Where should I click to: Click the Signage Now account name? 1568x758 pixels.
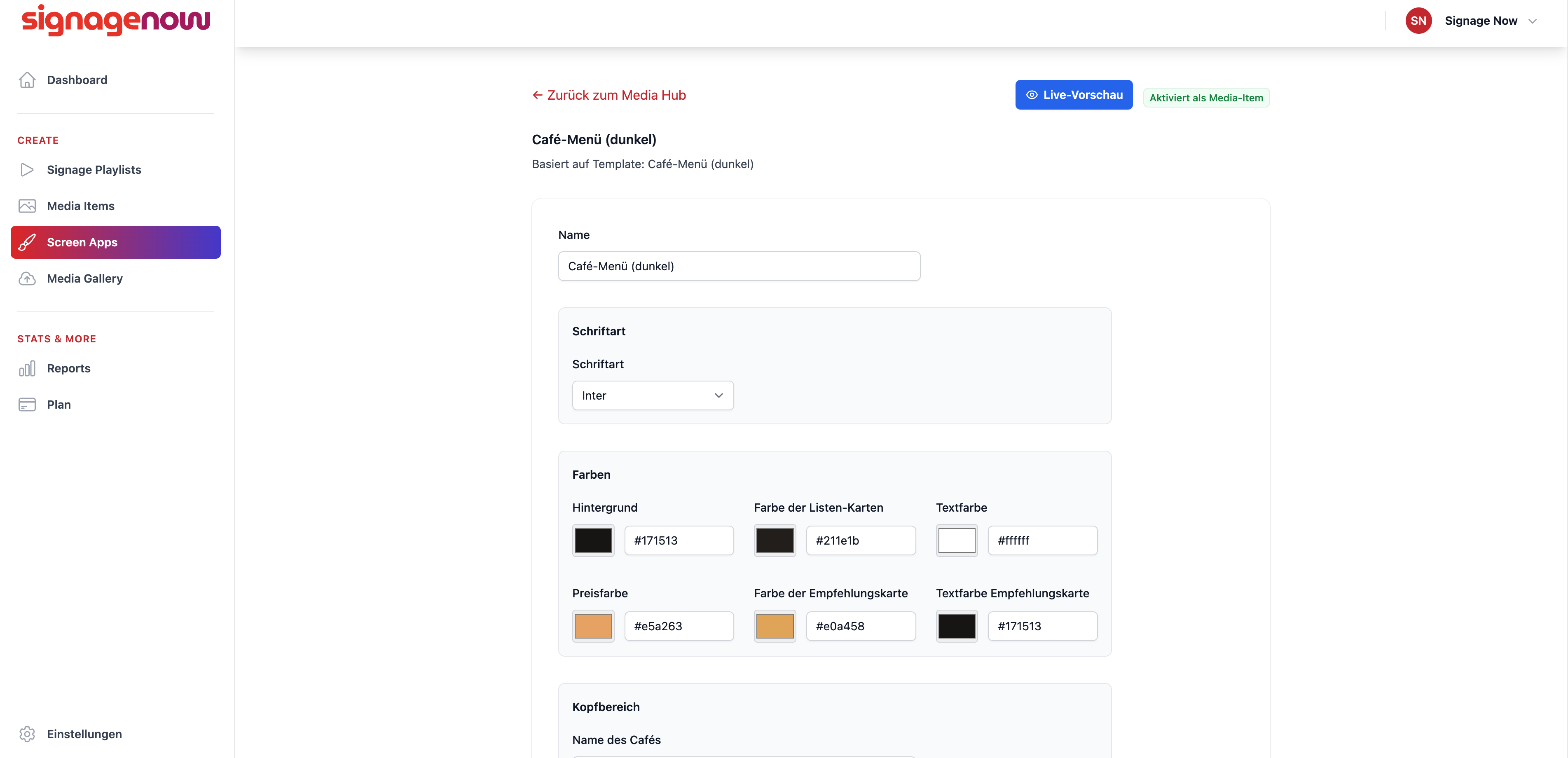[x=1480, y=21]
